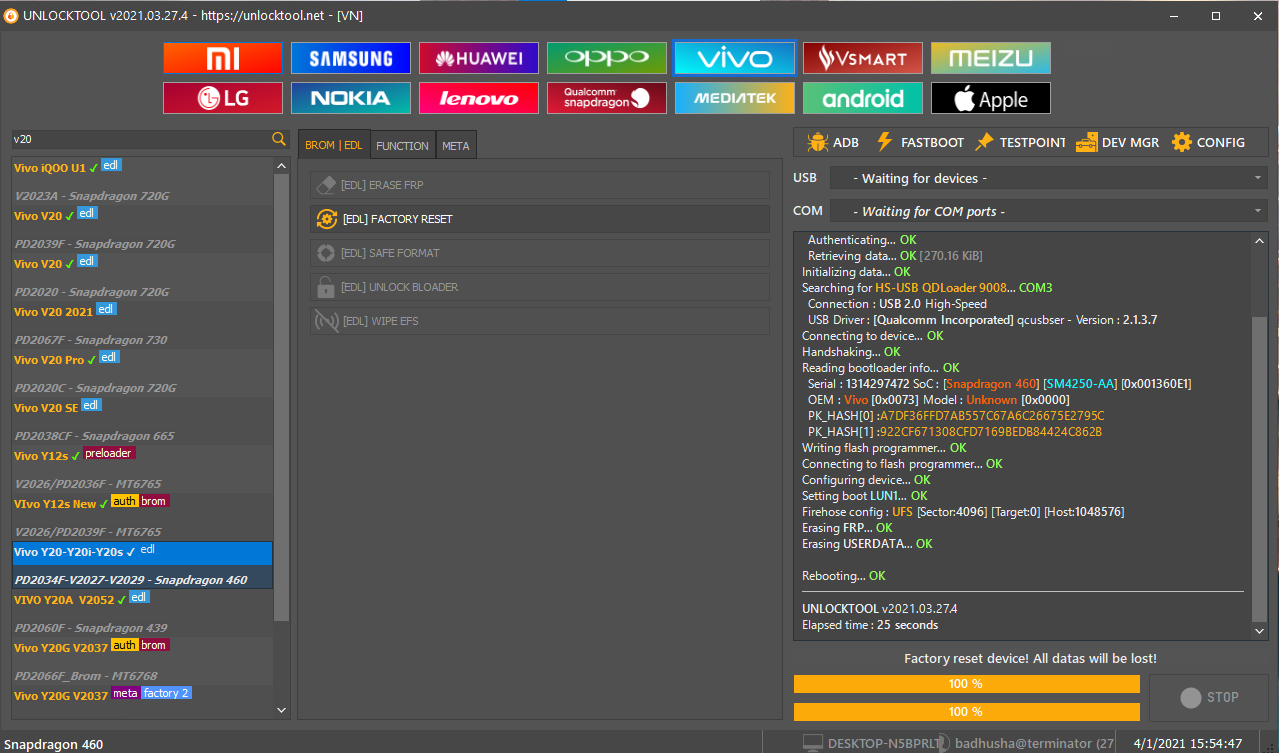Click the [EDL] ERASE FRP button
The image size is (1279, 753).
click(x=540, y=185)
